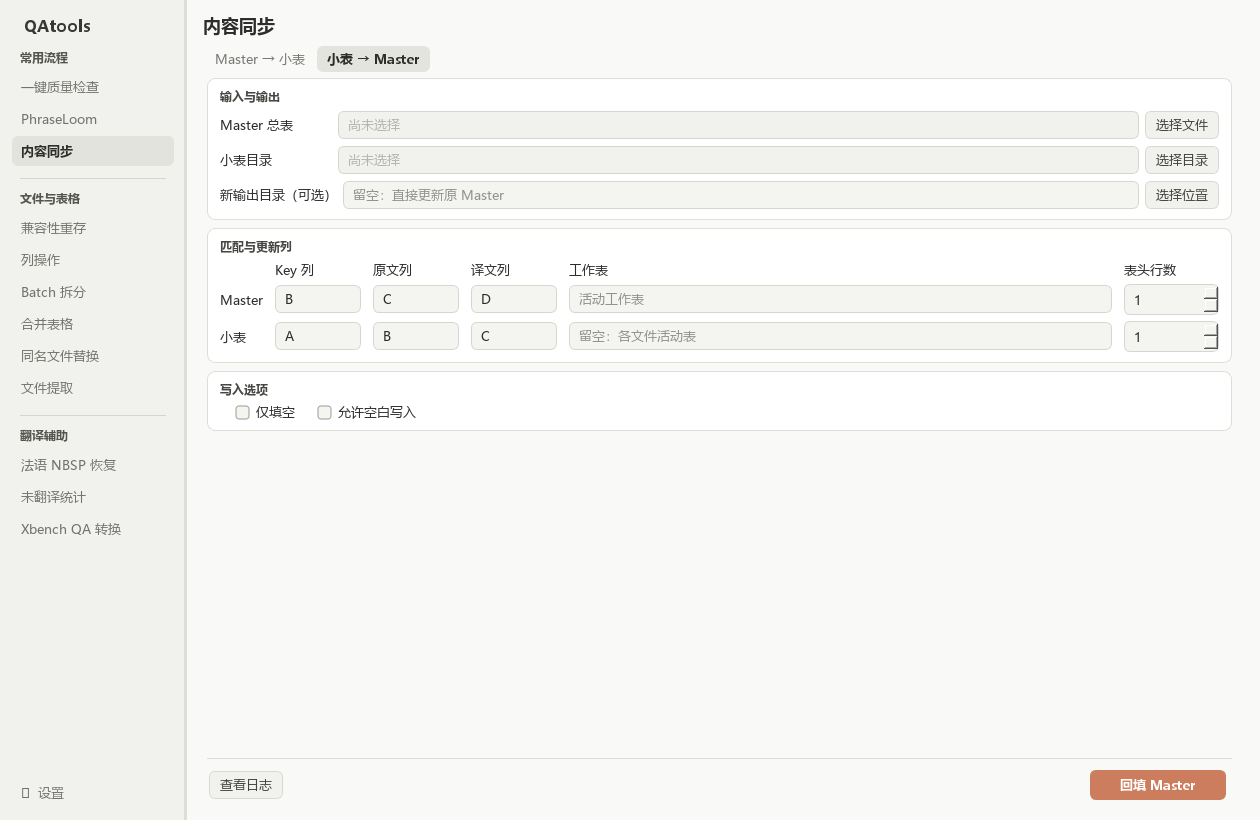Viewport: 1260px width, 820px height.
Task: Click the 小表目录 path field
Action: click(738, 160)
